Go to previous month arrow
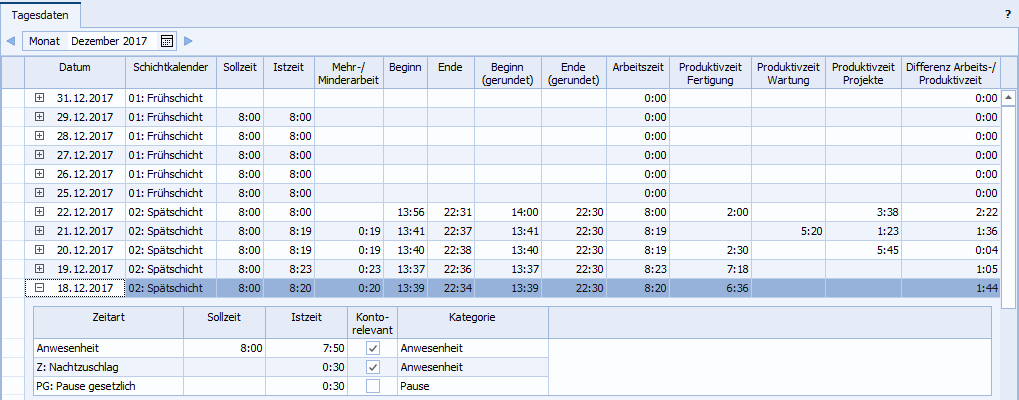 (x=11, y=42)
